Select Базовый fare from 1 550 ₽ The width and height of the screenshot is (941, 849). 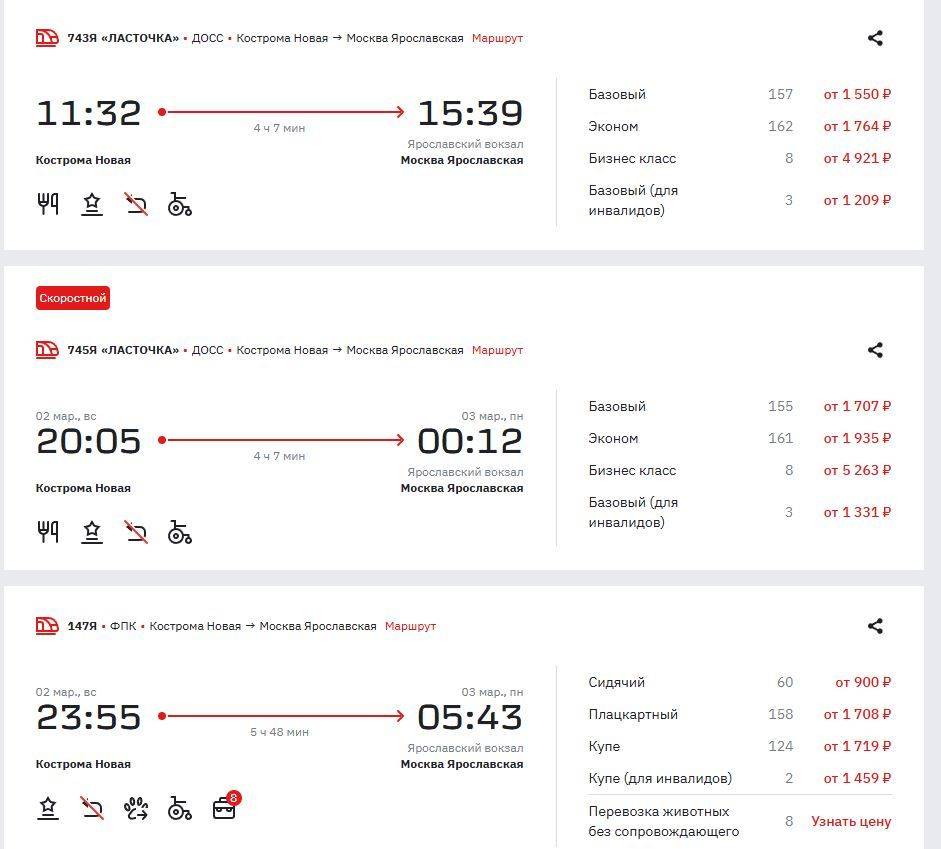click(x=856, y=94)
